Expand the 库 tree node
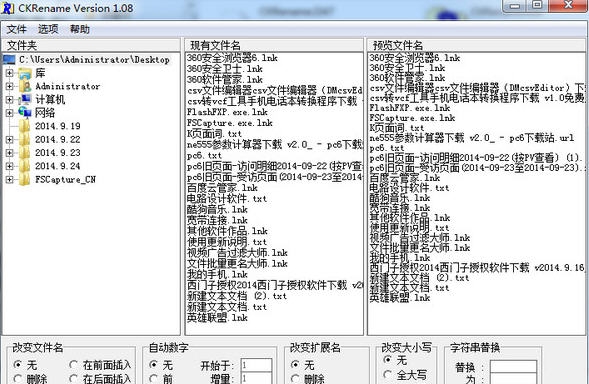 9,73
